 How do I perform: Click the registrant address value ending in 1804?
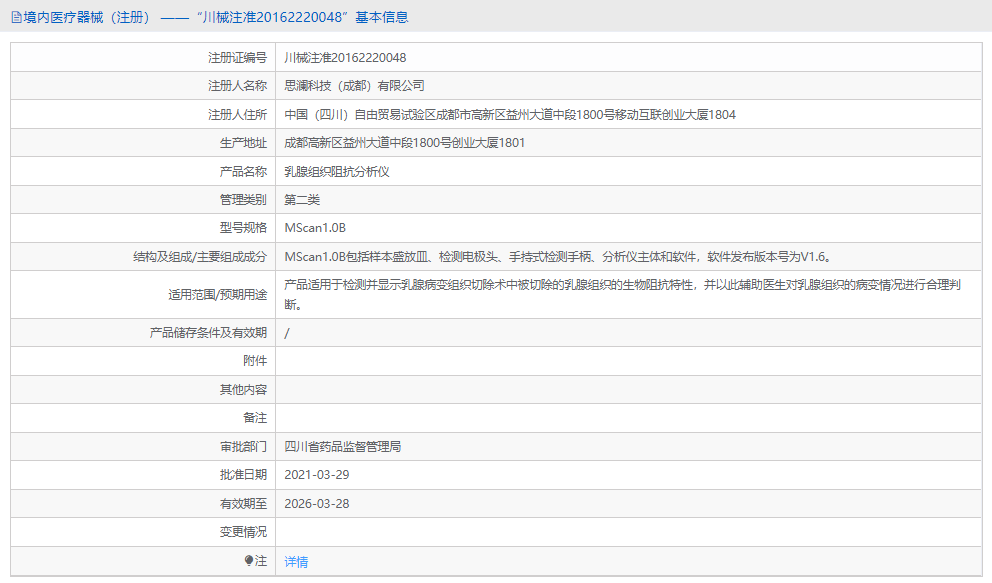pyautogui.click(x=510, y=114)
